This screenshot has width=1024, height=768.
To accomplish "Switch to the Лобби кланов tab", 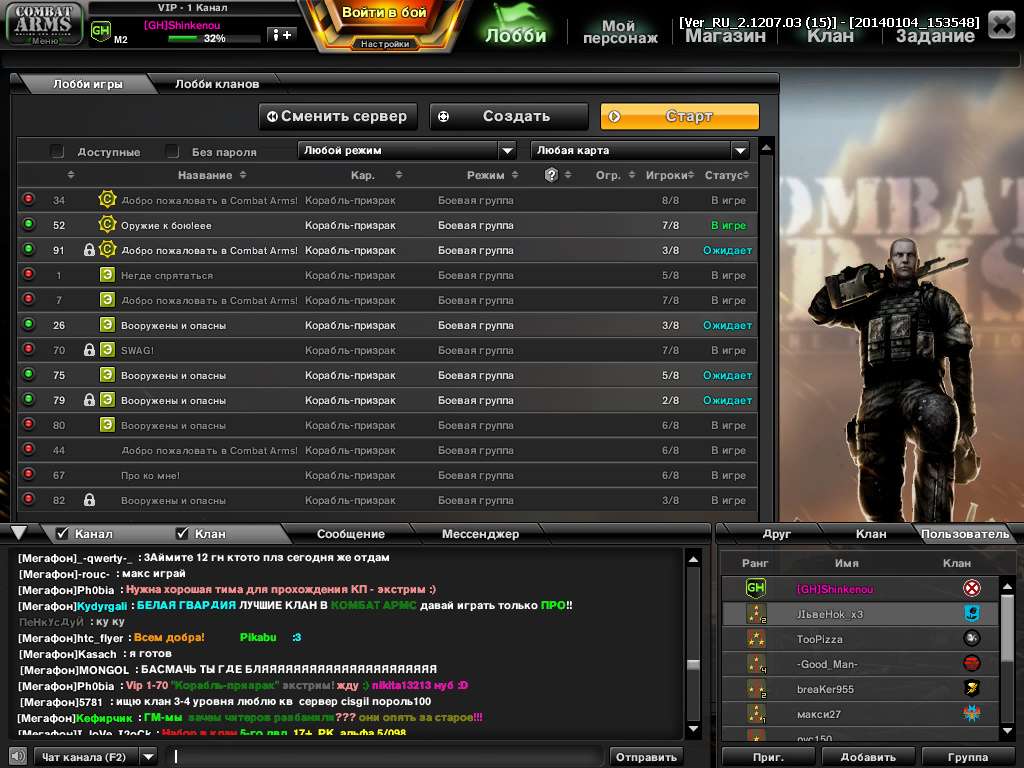I will tap(217, 84).
